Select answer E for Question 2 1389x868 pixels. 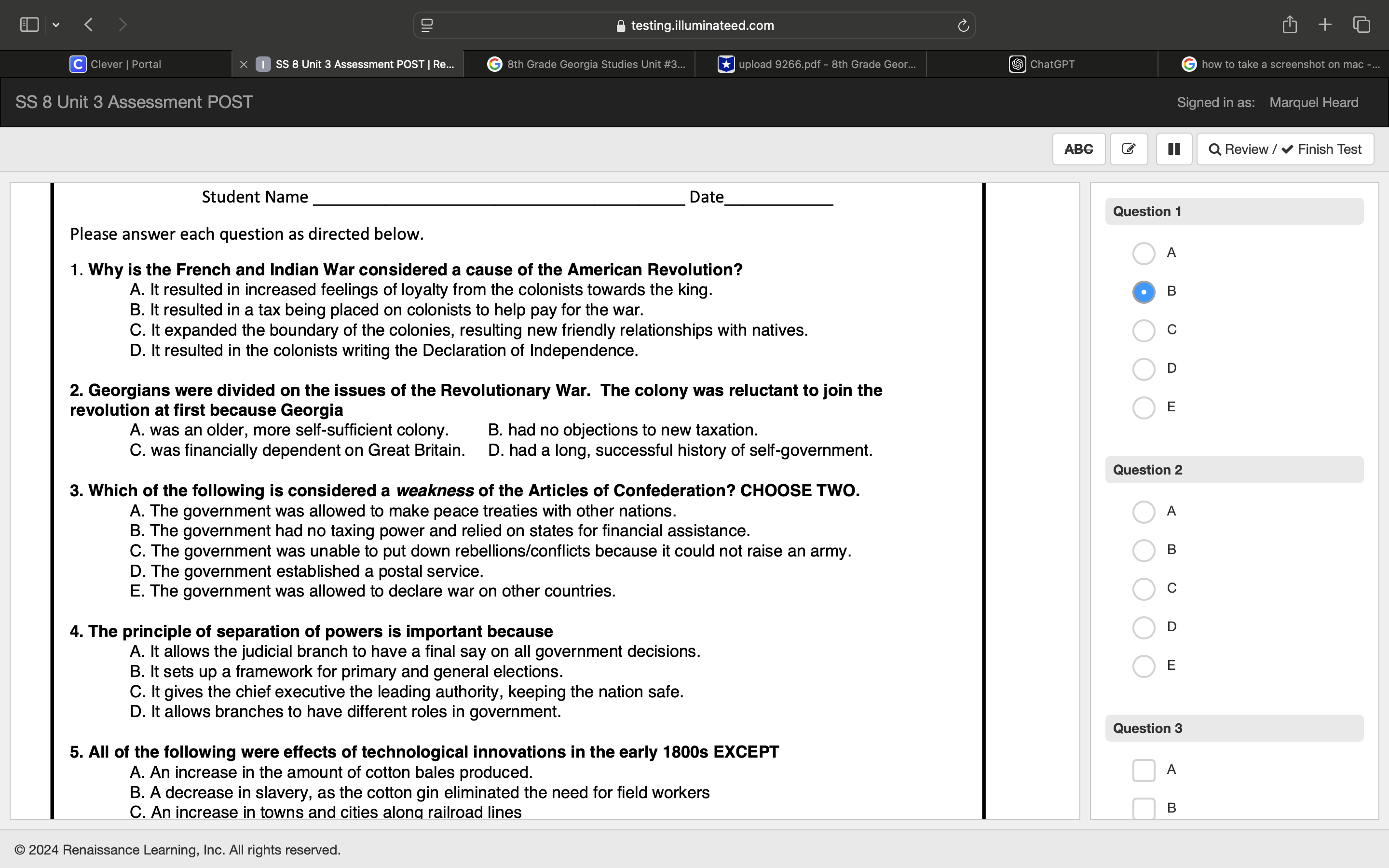1144,666
